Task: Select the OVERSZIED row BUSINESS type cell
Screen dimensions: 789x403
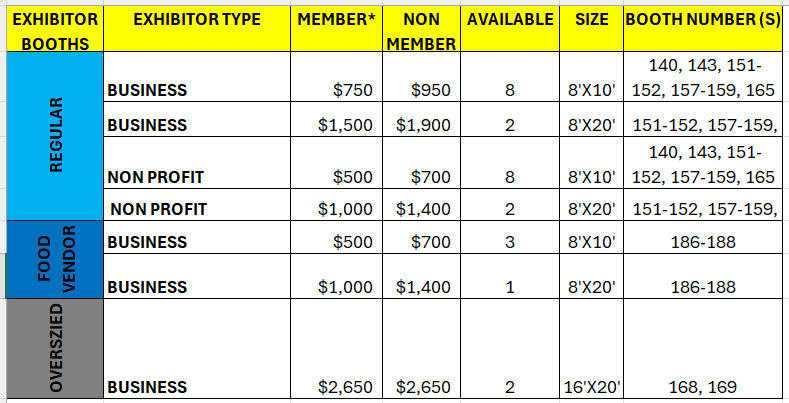Action: [x=197, y=349]
